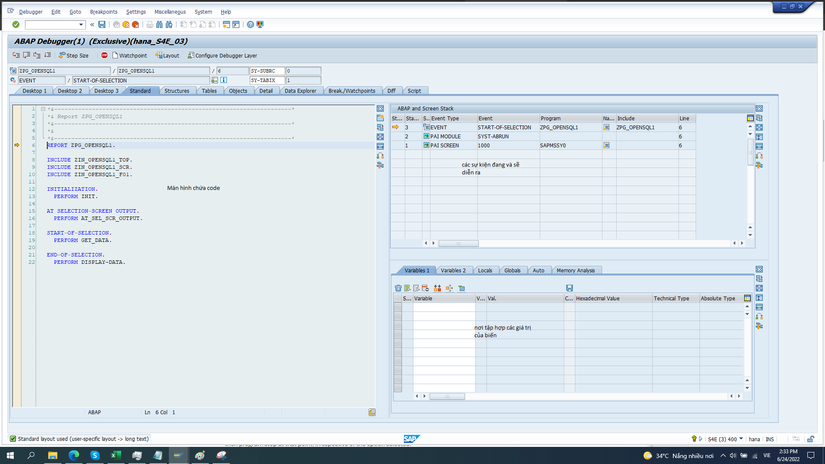Open the Breakpoints menu
825x464 pixels.
pyautogui.click(x=105, y=11)
